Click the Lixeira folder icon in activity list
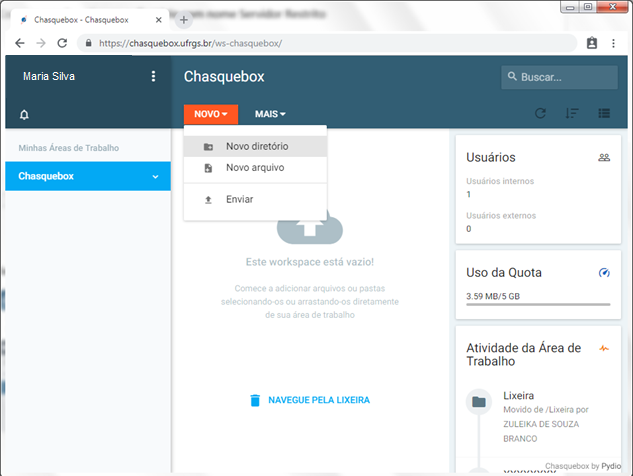This screenshot has width=633, height=476. tap(479, 402)
